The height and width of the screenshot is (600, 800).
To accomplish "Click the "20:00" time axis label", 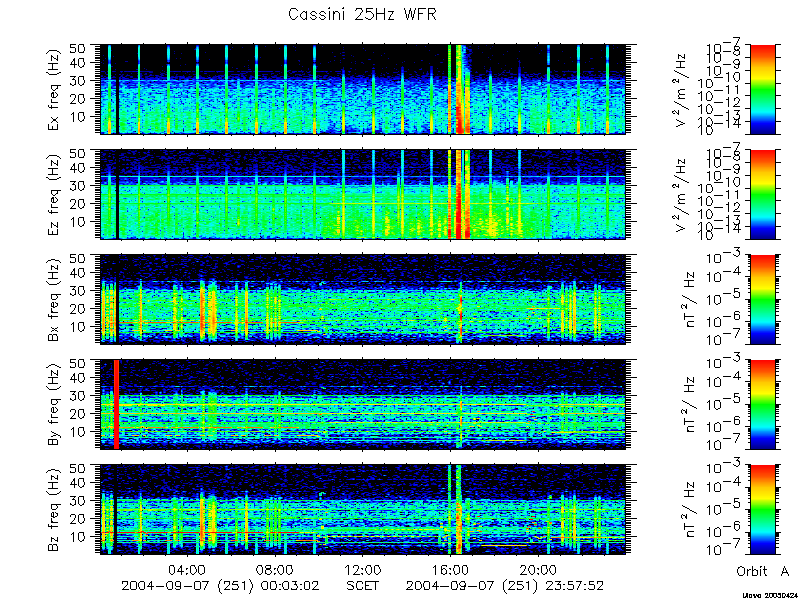I will click(539, 568).
